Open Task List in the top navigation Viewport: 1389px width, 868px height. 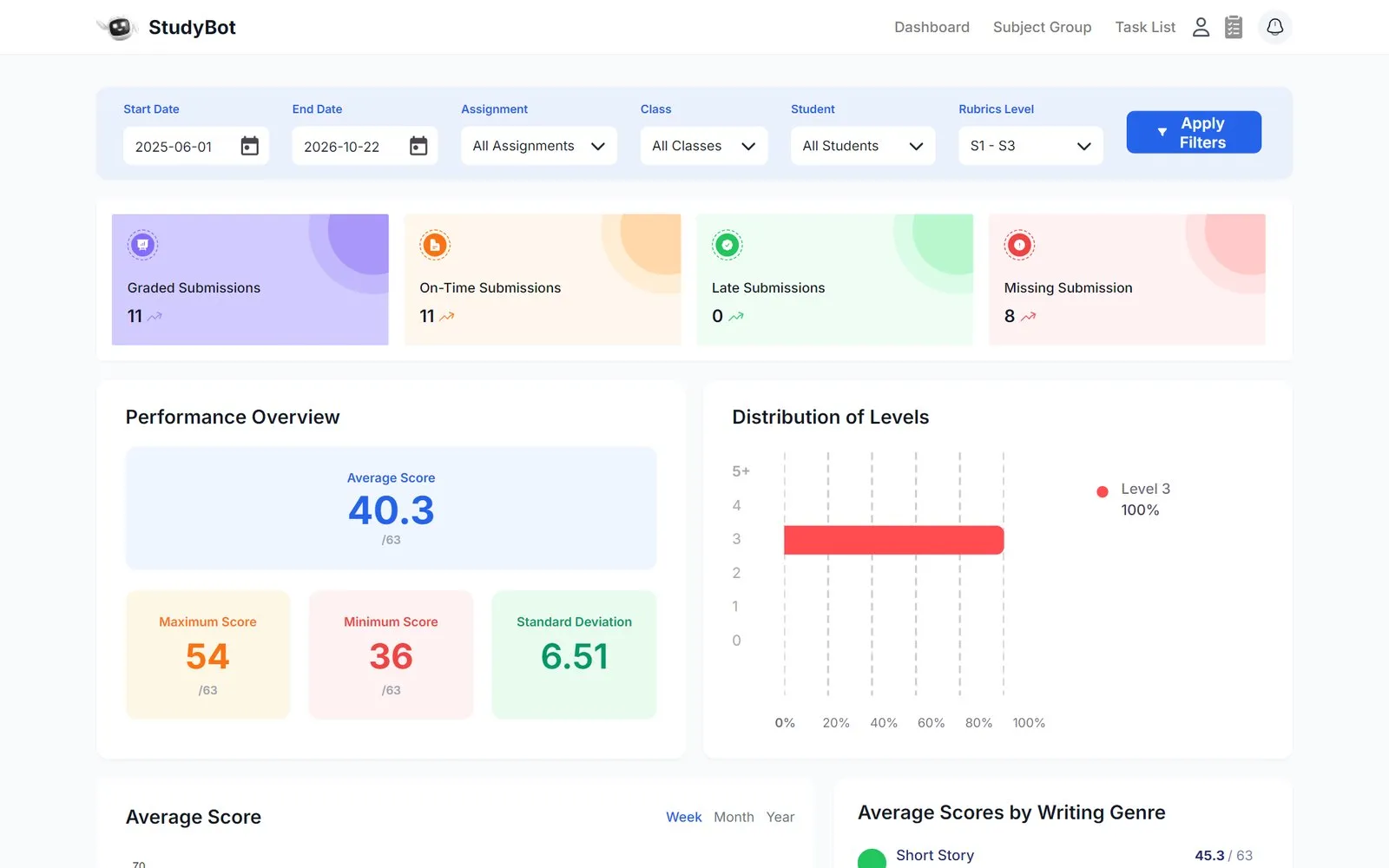click(1145, 27)
